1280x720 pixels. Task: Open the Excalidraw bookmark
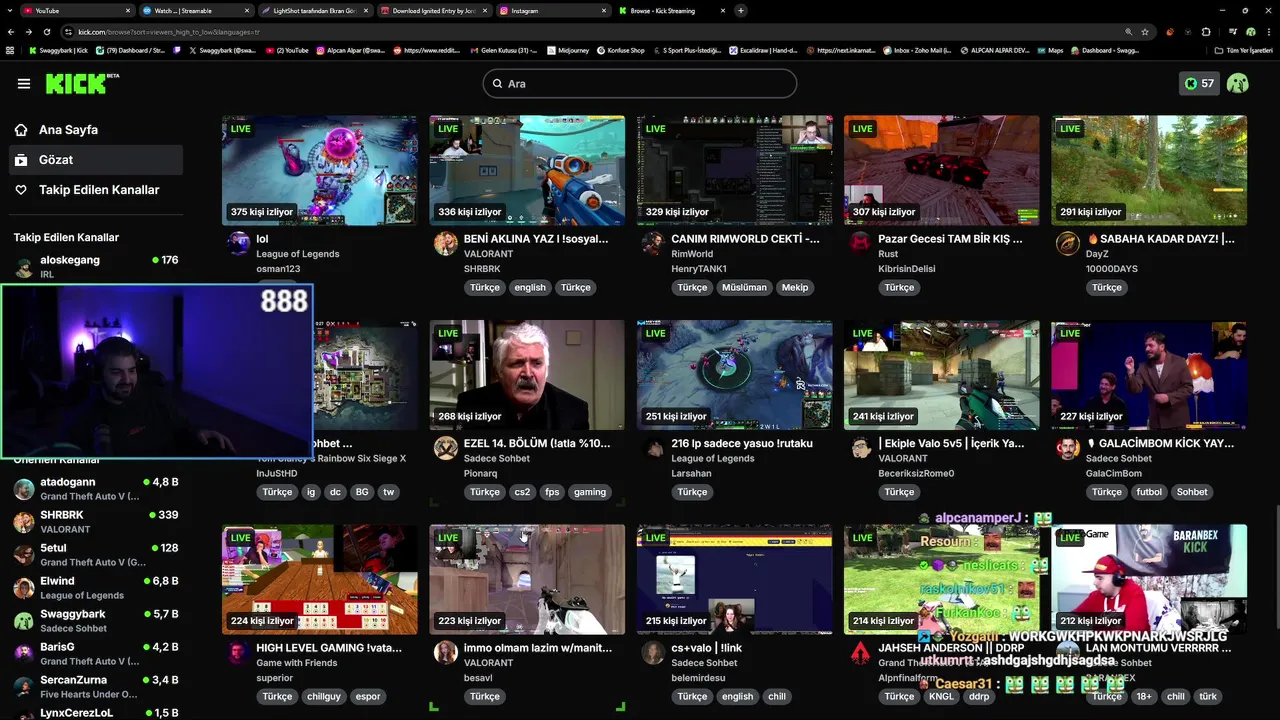tap(762, 50)
